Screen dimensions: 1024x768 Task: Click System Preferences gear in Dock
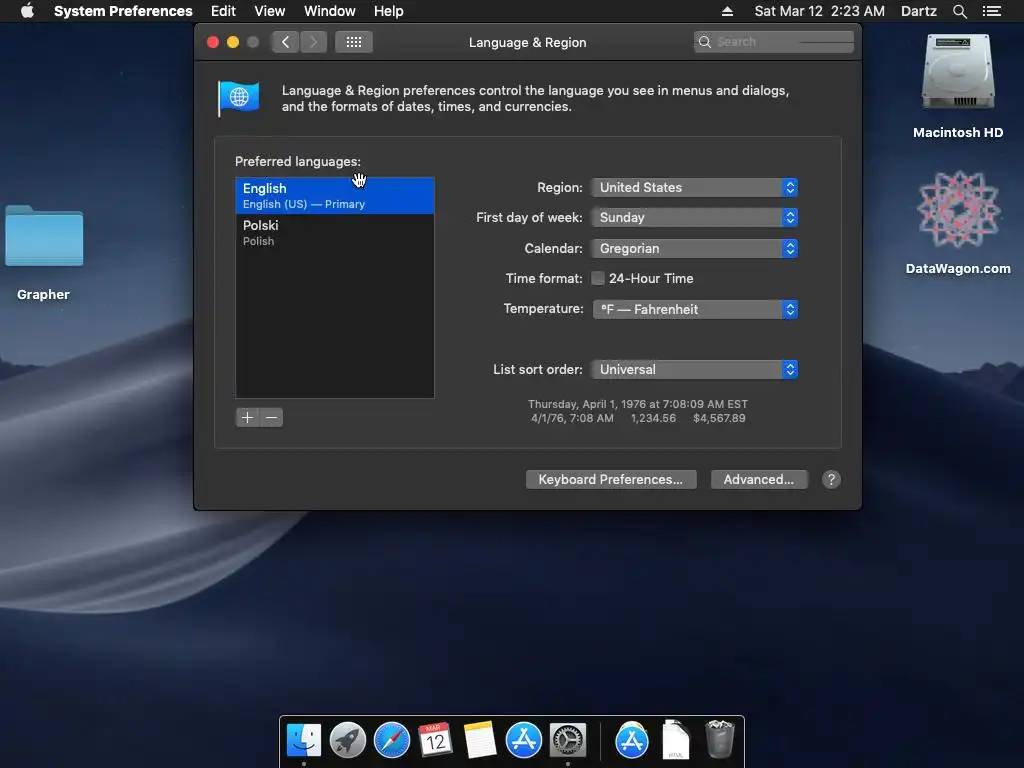click(568, 740)
